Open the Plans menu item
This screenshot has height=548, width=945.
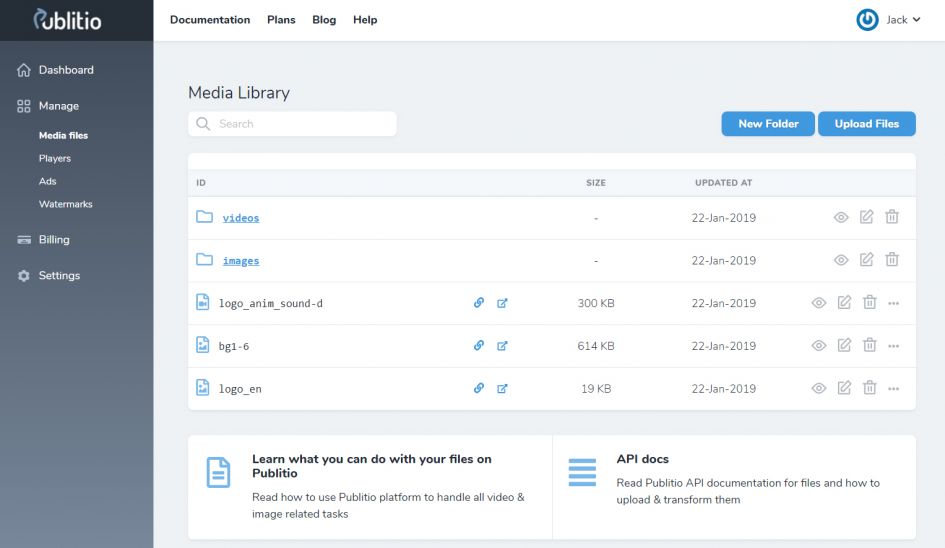tap(281, 20)
